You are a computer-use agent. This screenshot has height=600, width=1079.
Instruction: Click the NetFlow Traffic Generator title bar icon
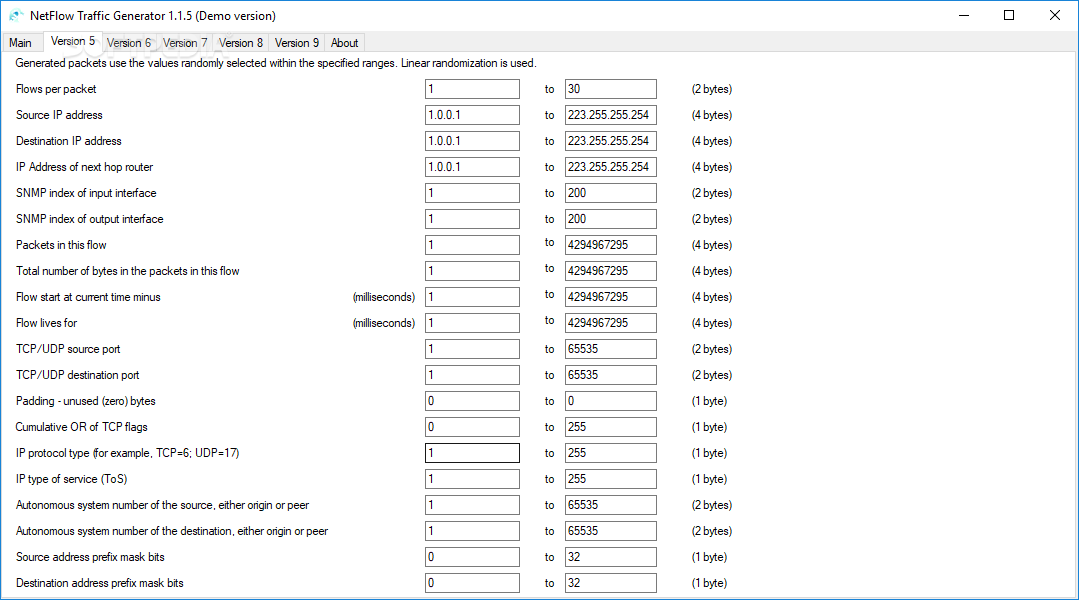[x=16, y=15]
